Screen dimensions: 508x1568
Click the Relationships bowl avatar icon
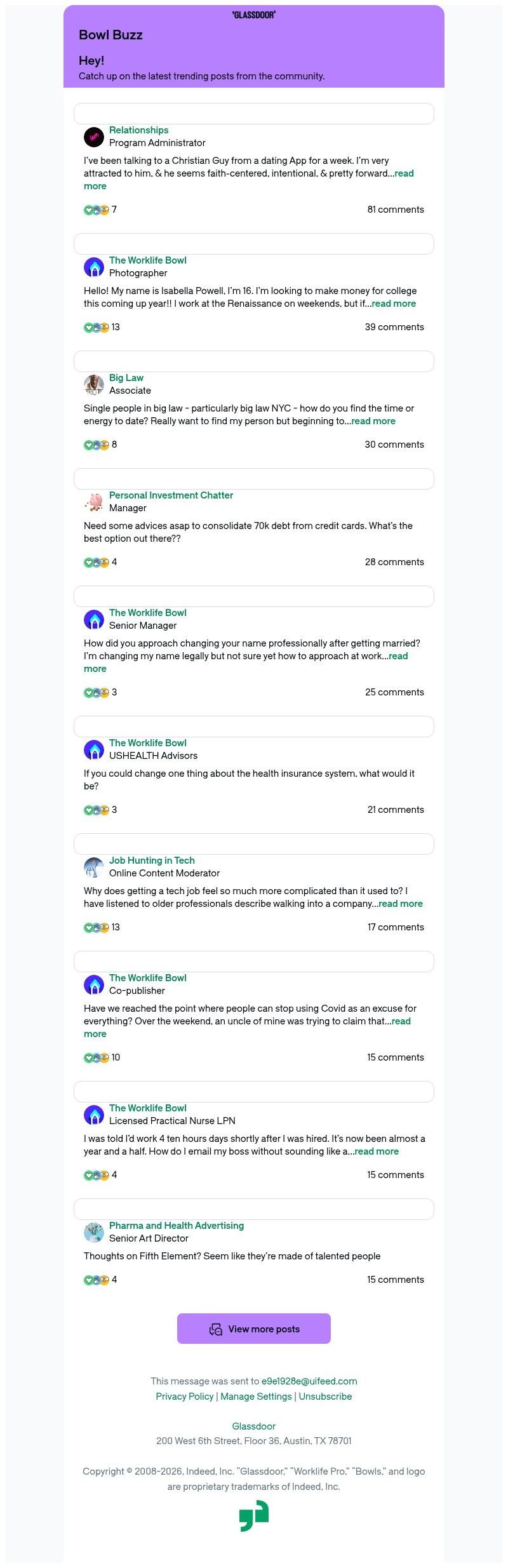[x=94, y=137]
